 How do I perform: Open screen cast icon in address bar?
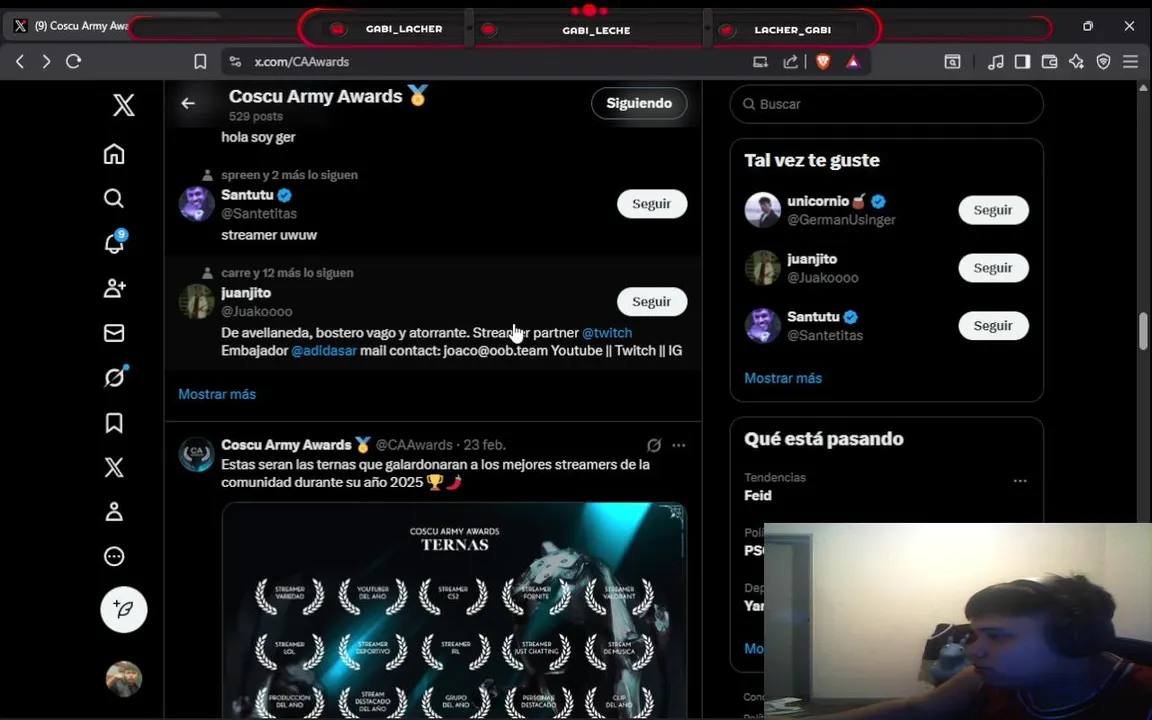760,62
